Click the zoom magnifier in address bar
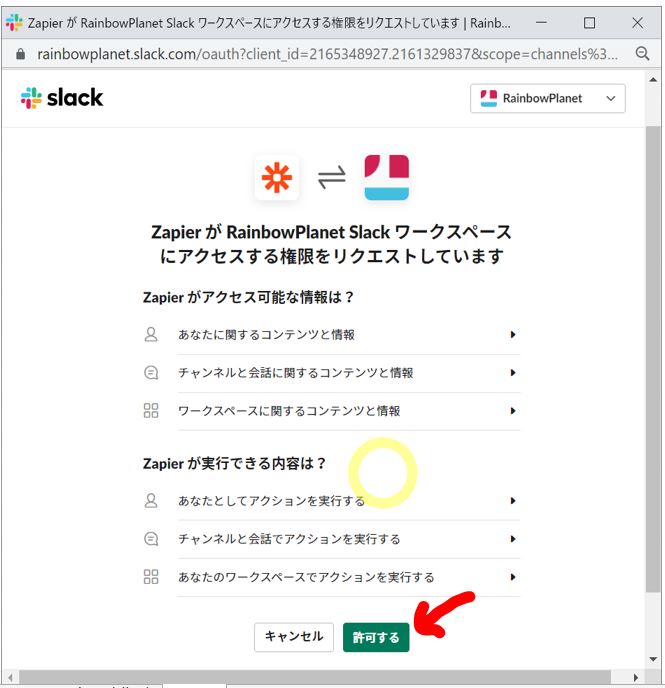 (642, 54)
